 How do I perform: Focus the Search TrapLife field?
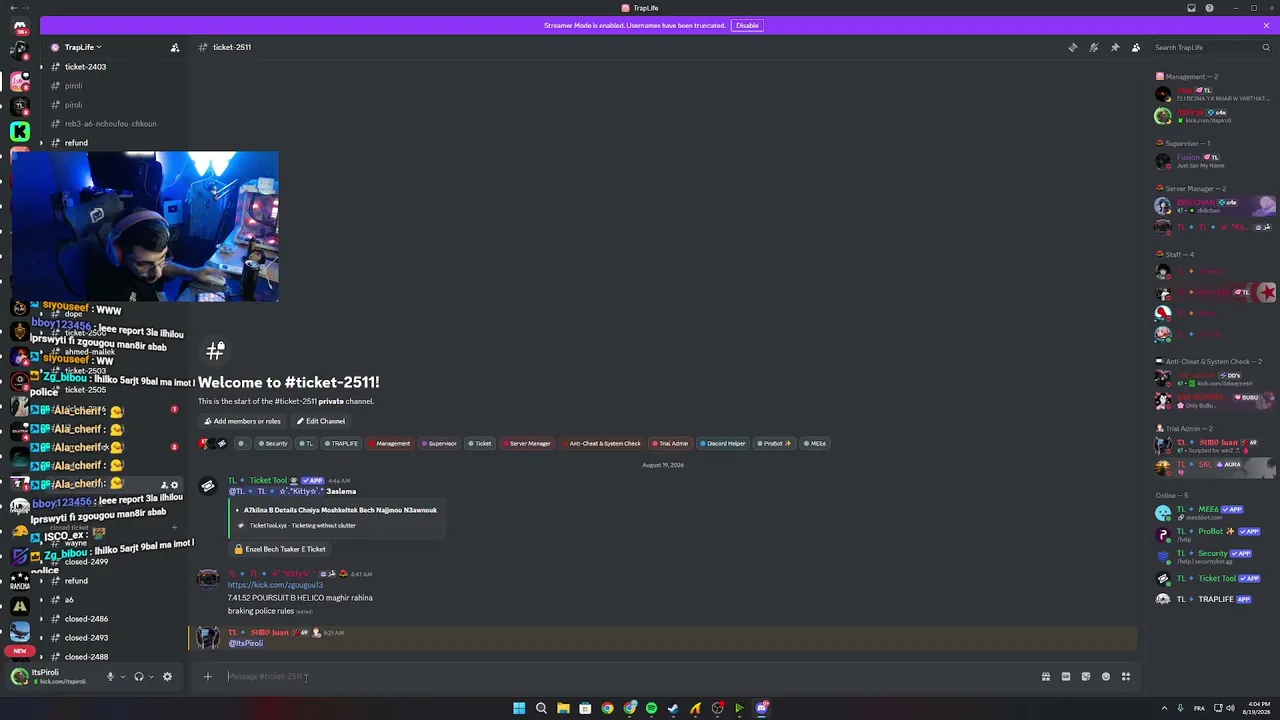click(x=1212, y=47)
